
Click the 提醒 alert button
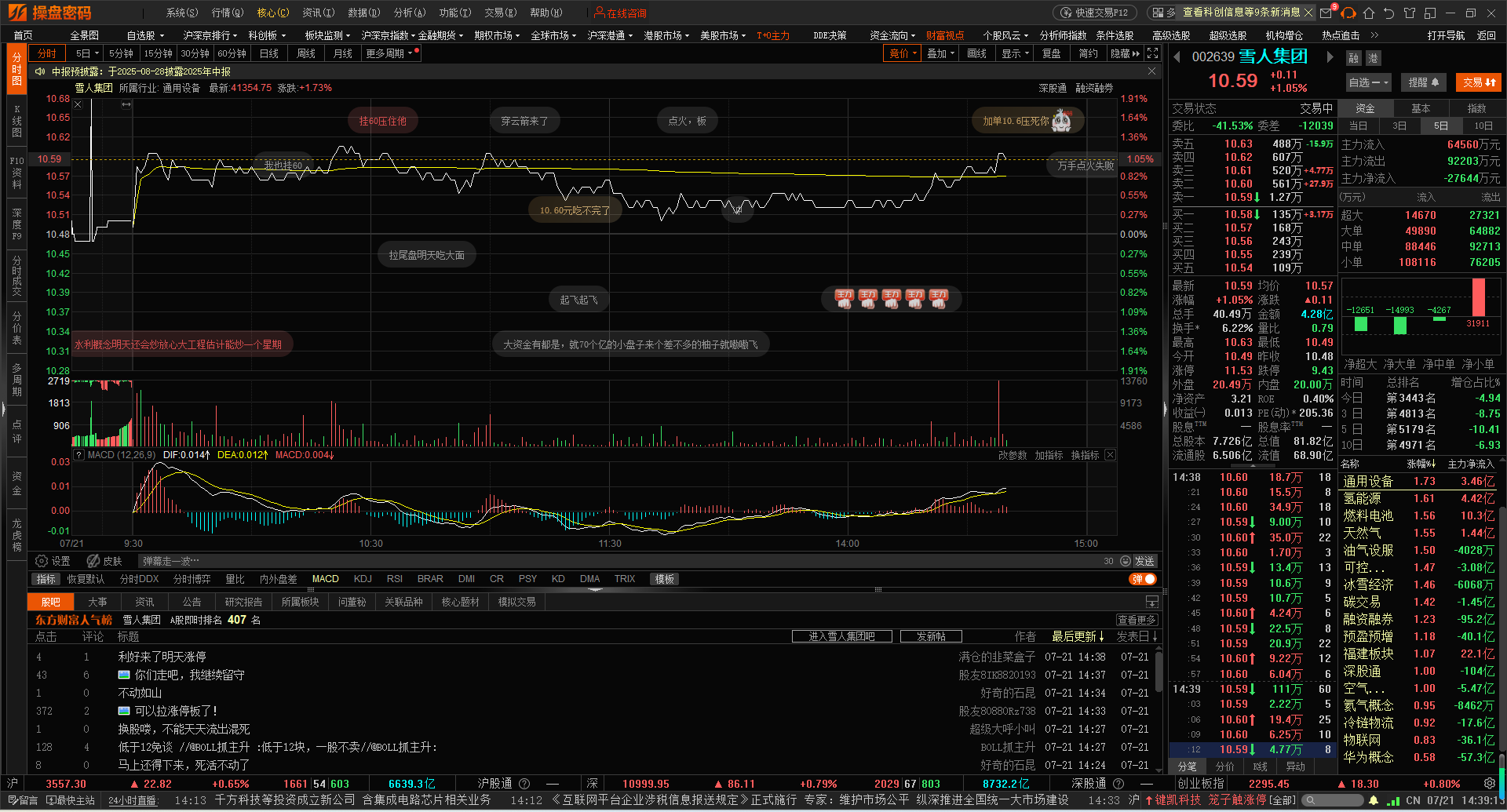coord(1424,82)
